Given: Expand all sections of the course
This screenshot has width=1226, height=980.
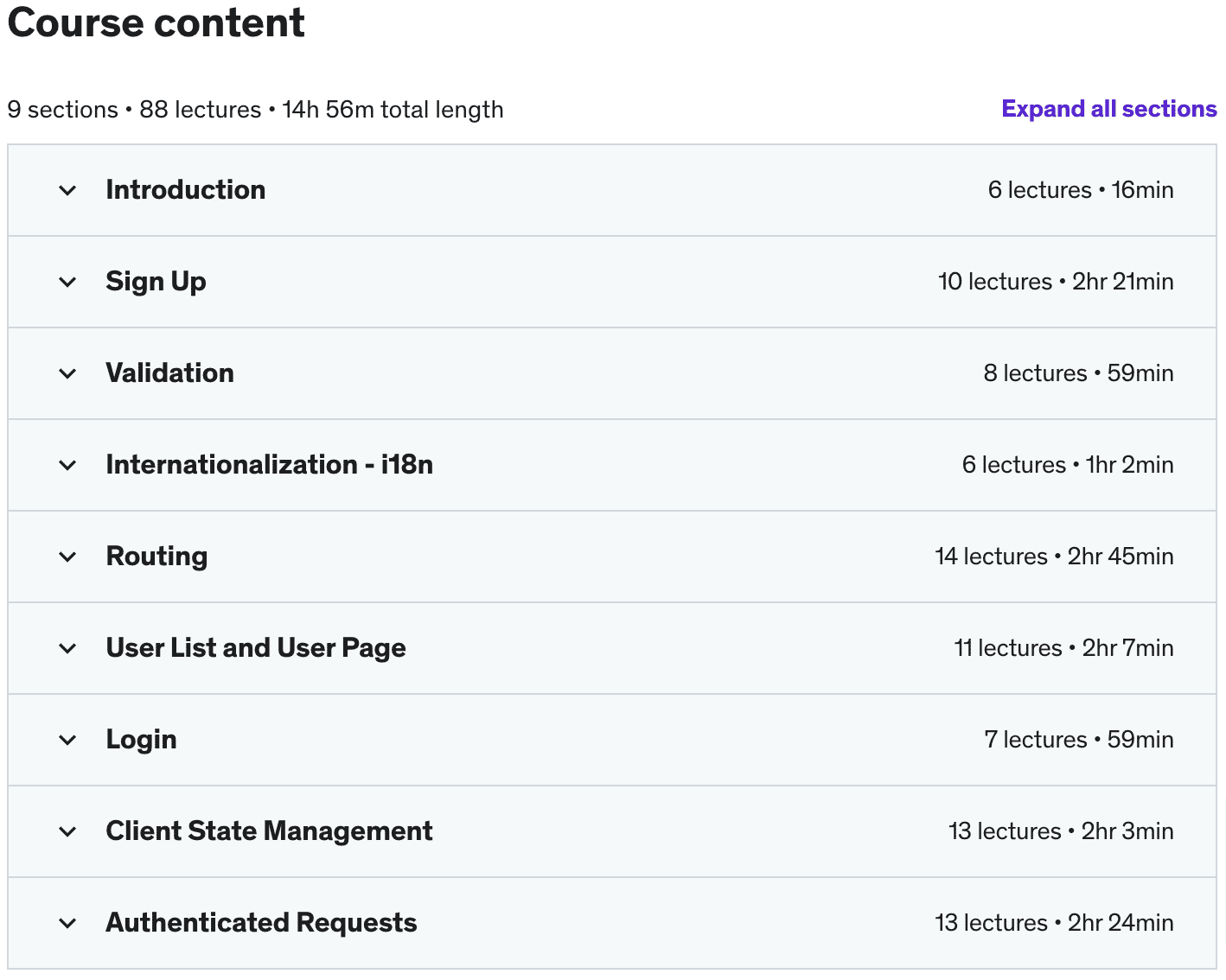Looking at the screenshot, I should pos(1108,109).
